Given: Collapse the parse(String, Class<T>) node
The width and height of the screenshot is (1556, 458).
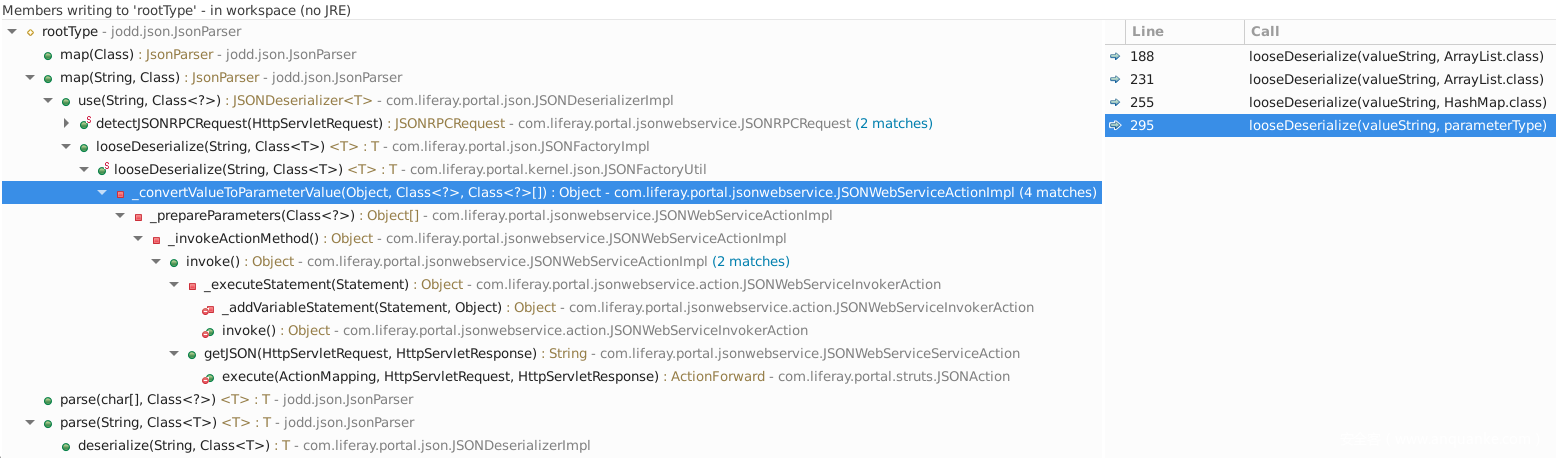Looking at the screenshot, I should coord(30,423).
